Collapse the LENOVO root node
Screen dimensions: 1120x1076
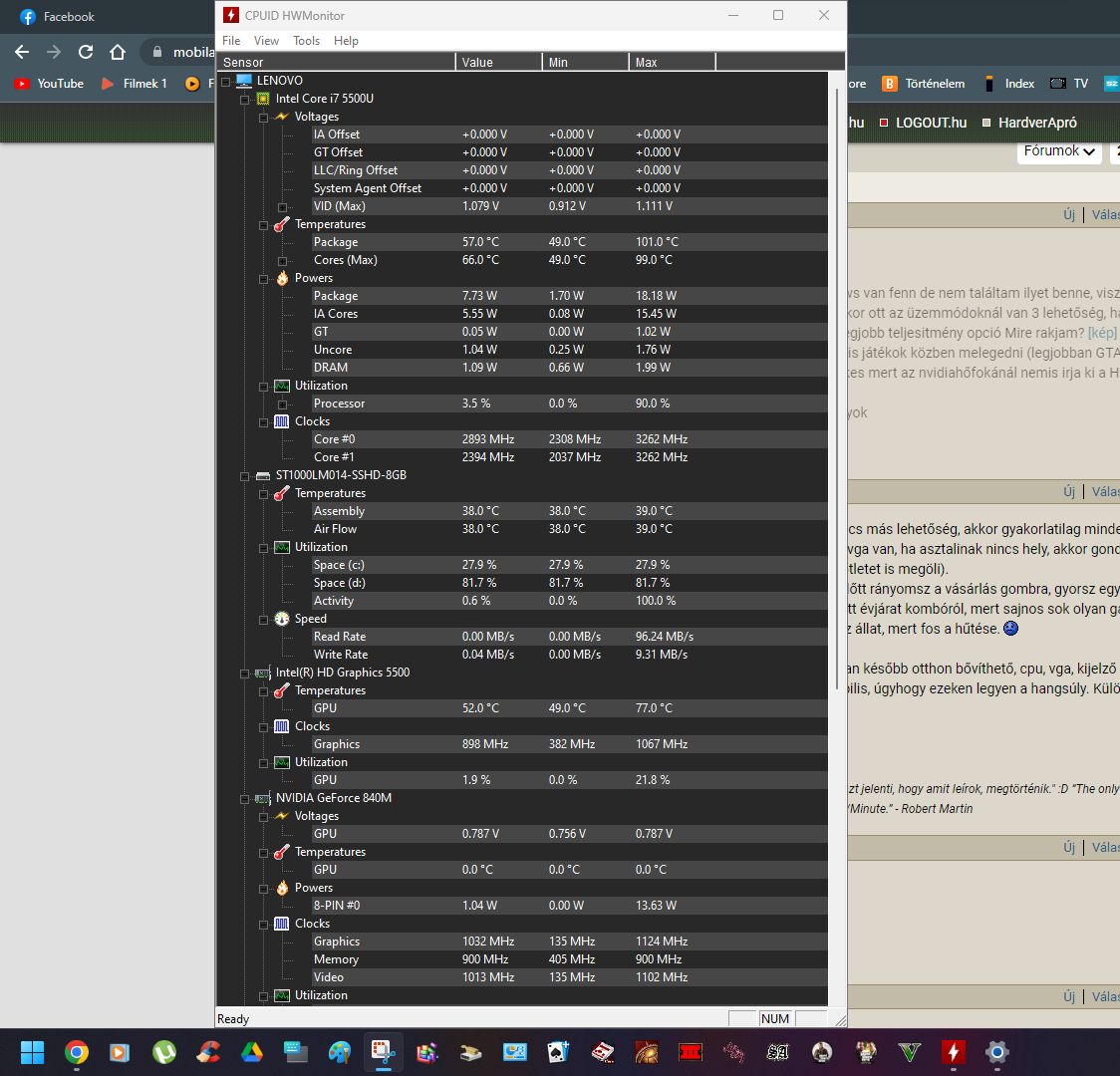226,82
